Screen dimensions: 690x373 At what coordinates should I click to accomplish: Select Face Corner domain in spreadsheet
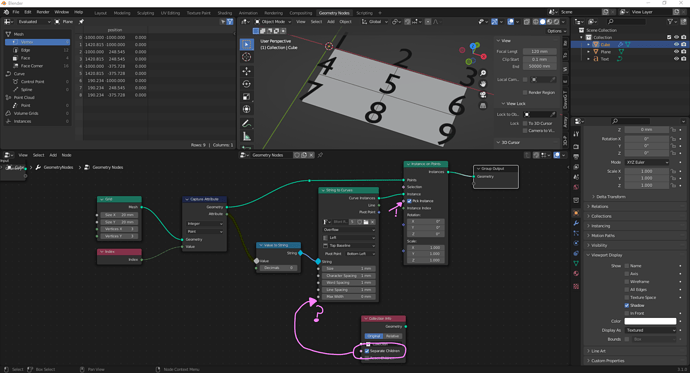[37, 66]
